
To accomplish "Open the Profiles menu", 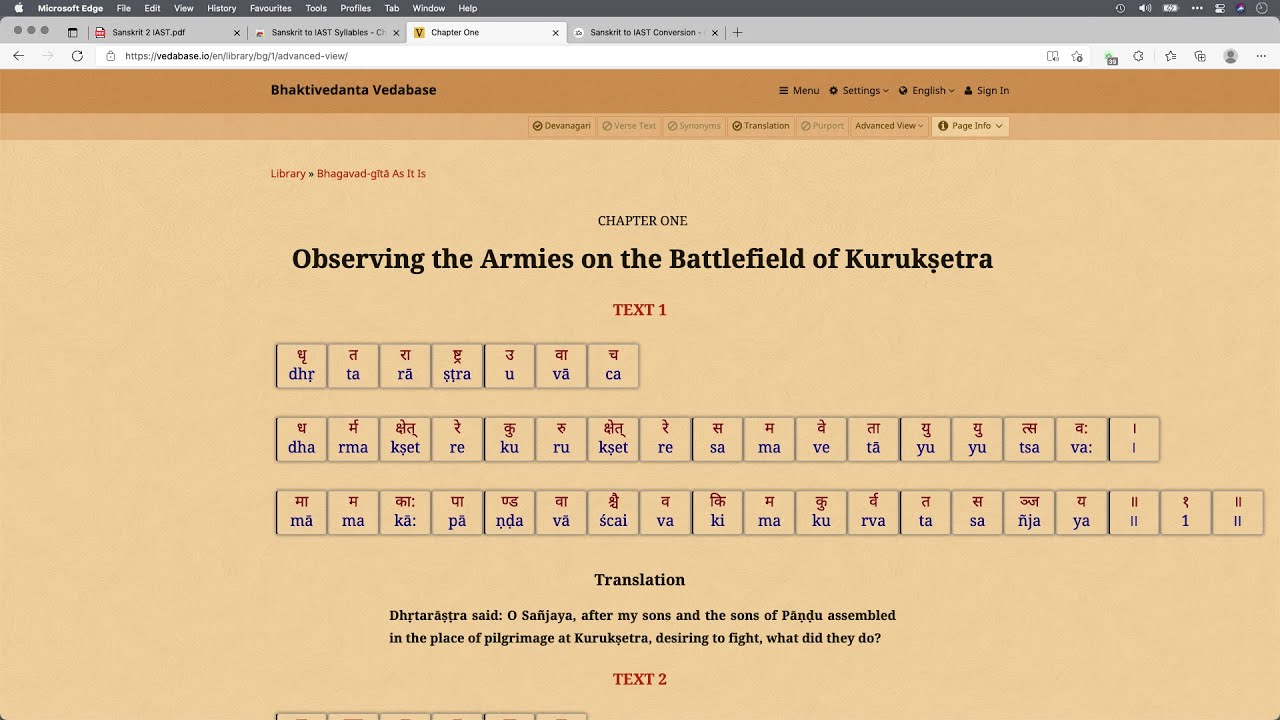I will point(356,8).
